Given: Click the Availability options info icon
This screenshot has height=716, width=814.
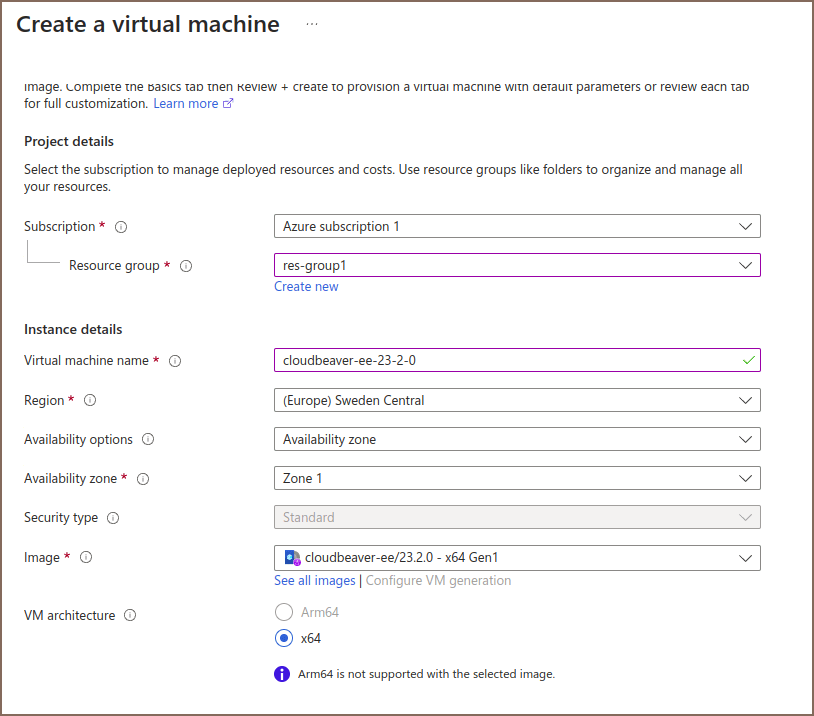Looking at the screenshot, I should pyautogui.click(x=148, y=439).
